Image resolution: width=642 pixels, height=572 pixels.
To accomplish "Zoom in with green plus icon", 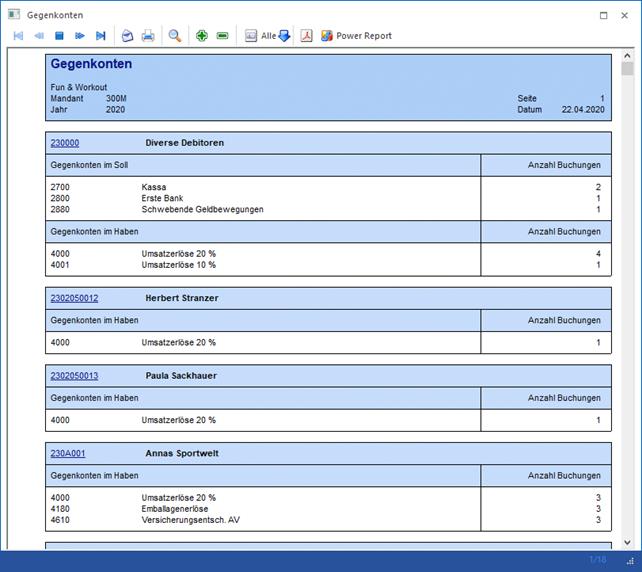I will tap(202, 36).
